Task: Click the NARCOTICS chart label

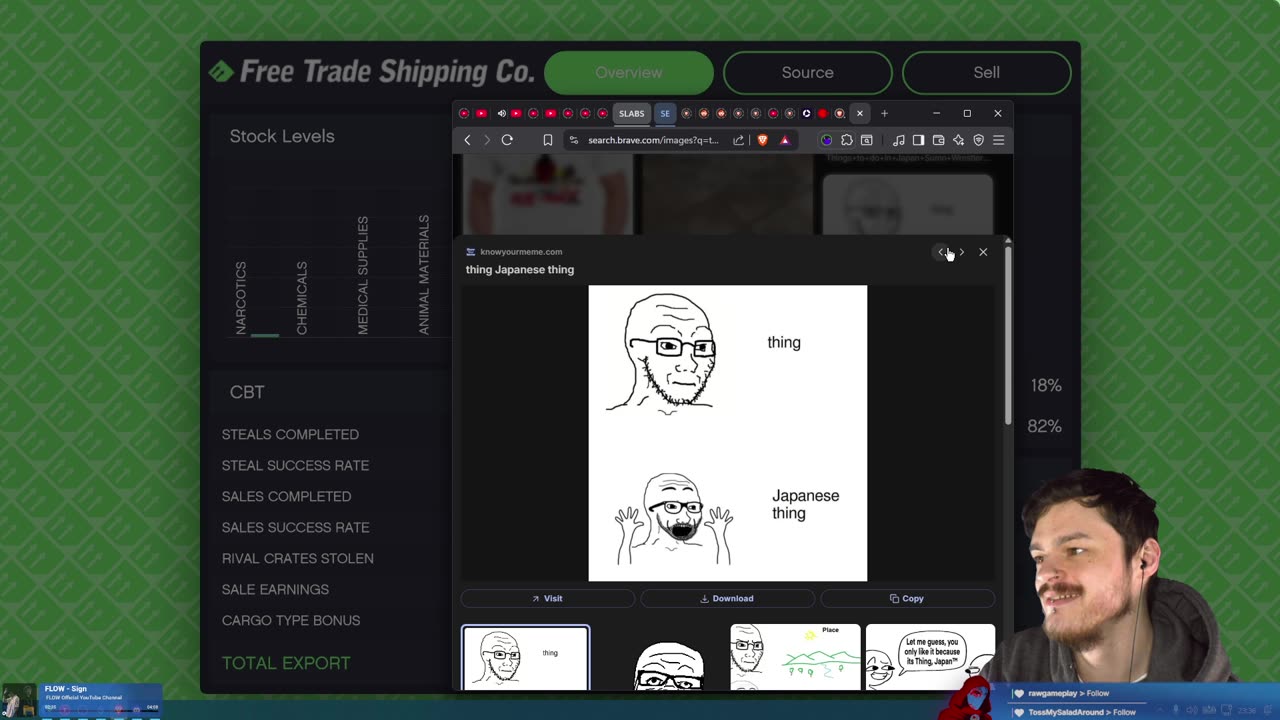Action: (x=241, y=298)
